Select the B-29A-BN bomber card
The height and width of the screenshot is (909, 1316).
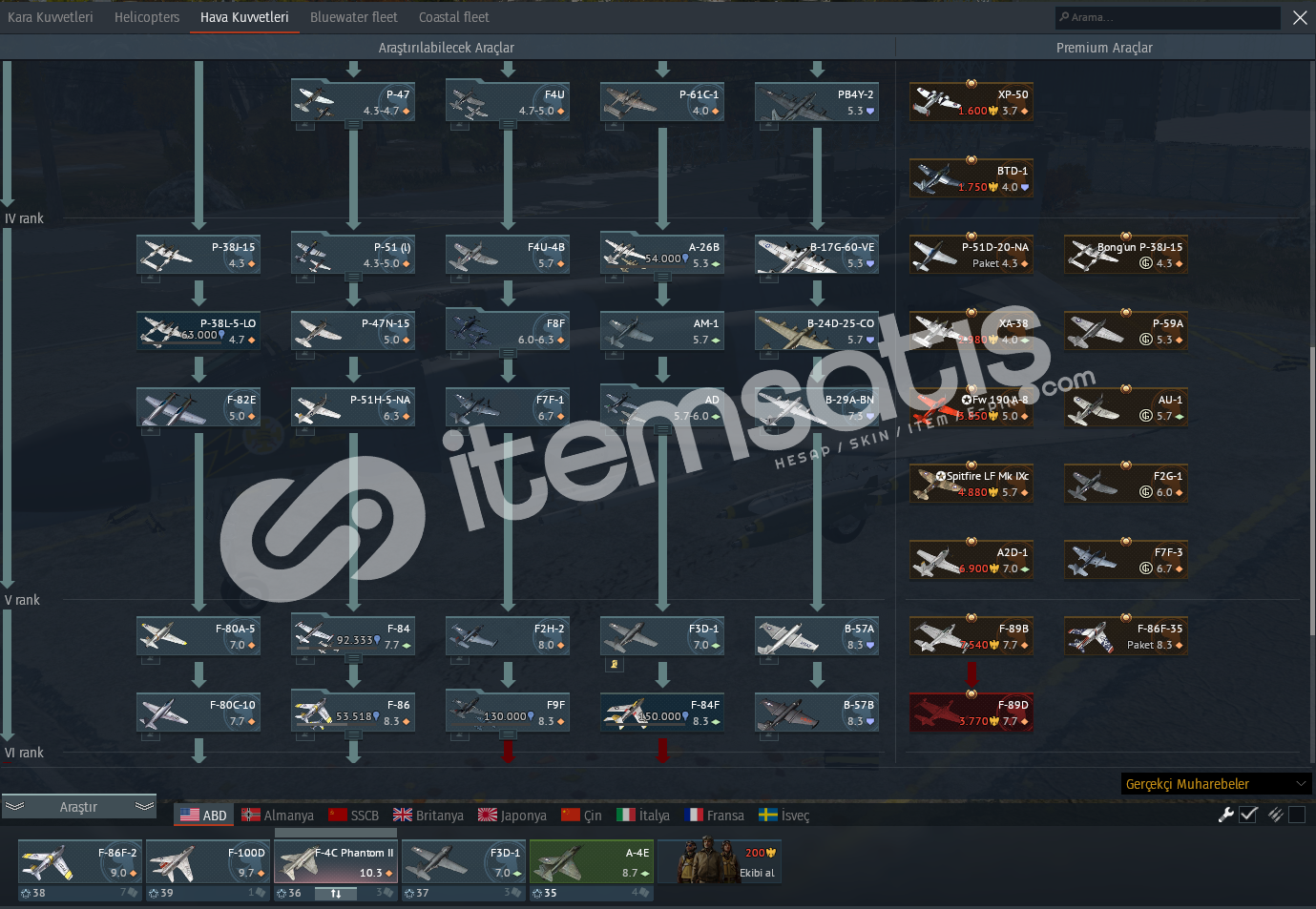[817, 407]
